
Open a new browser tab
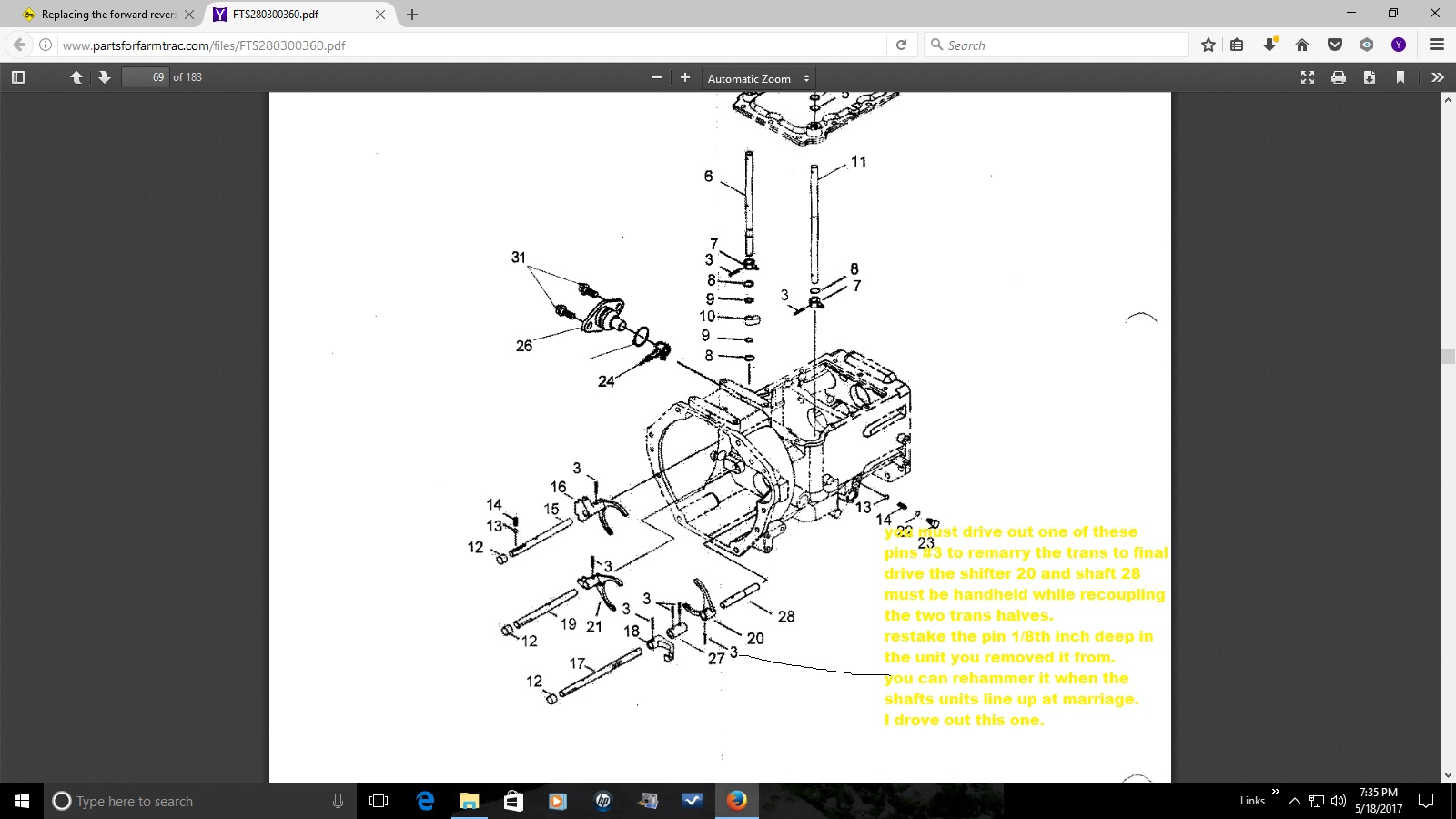412,15
